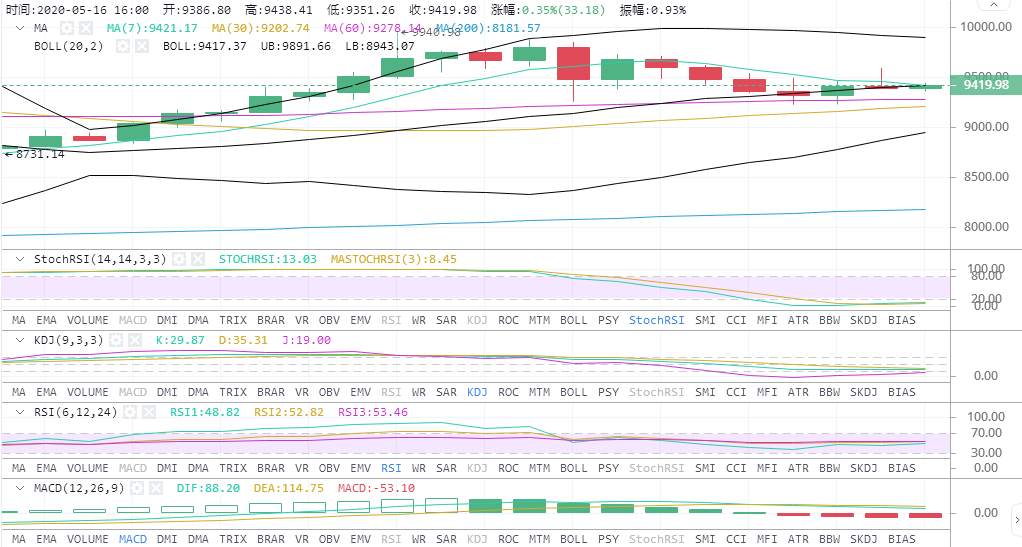The height and width of the screenshot is (547, 1022).
Task: Select highlighted RSI tab under the RSI panel
Action: click(x=391, y=468)
